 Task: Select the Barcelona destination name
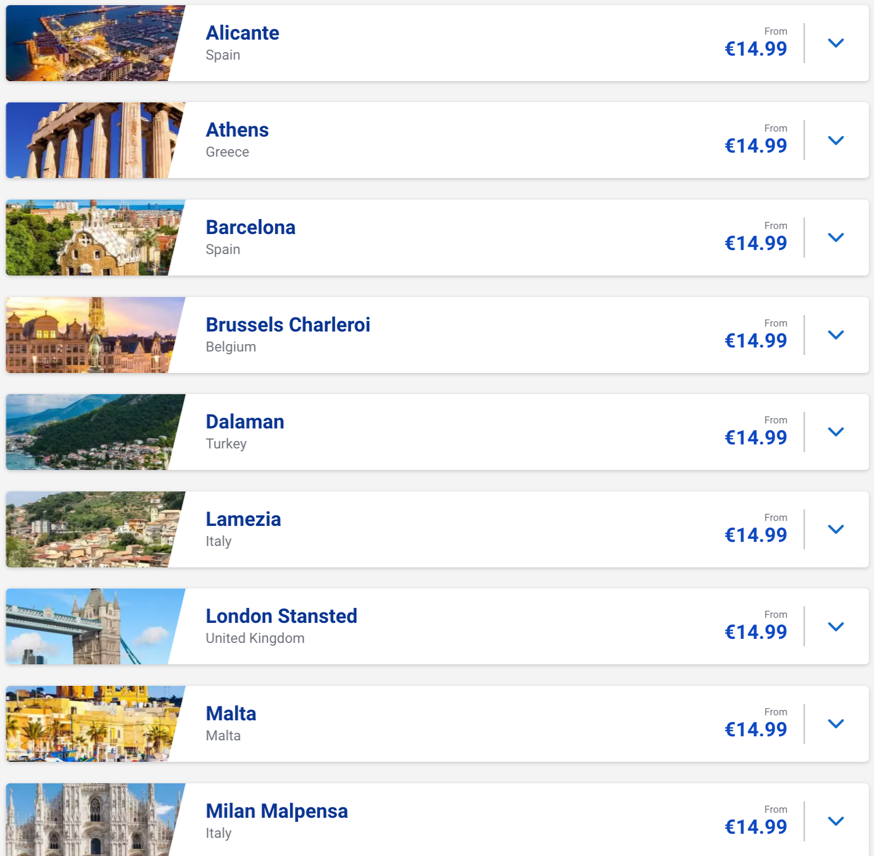[250, 227]
